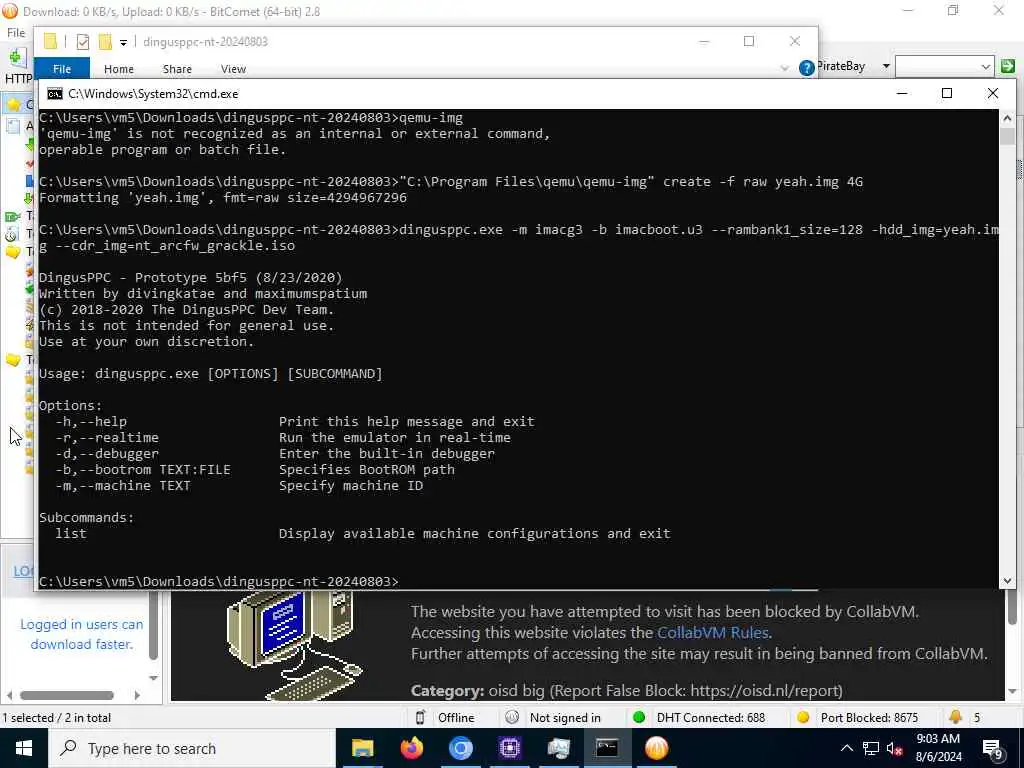Image resolution: width=1024 pixels, height=768 pixels.
Task: Switch to the Command Prompt taskbar icon
Action: [607, 748]
